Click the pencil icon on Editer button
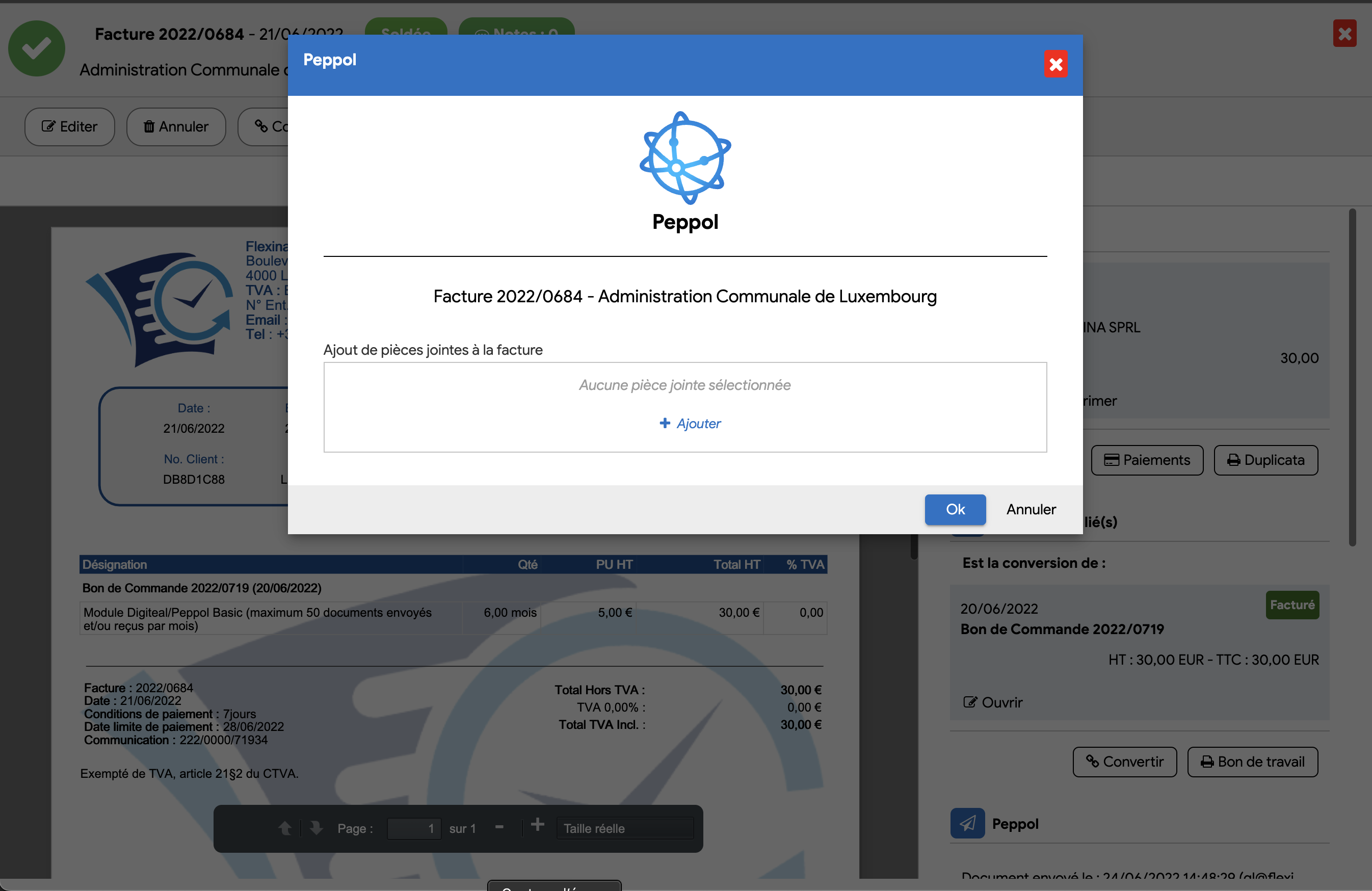 (x=48, y=126)
